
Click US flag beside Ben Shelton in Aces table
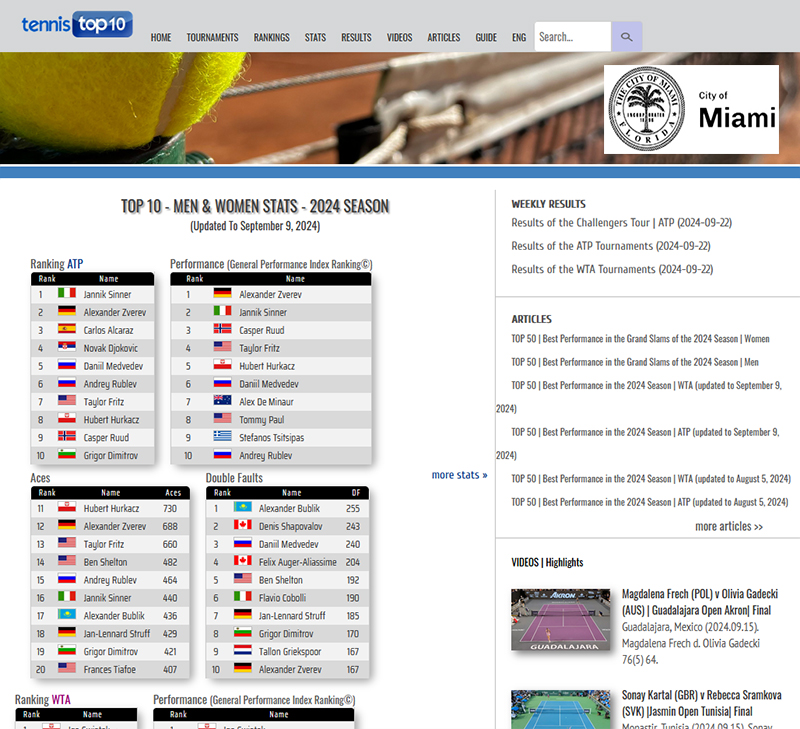[x=67, y=561]
